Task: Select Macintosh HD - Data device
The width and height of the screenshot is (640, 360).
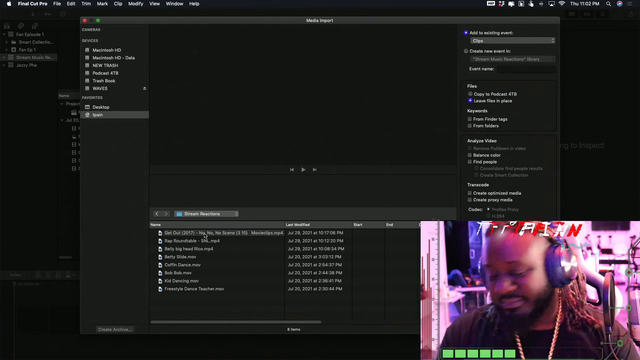Action: [x=114, y=58]
